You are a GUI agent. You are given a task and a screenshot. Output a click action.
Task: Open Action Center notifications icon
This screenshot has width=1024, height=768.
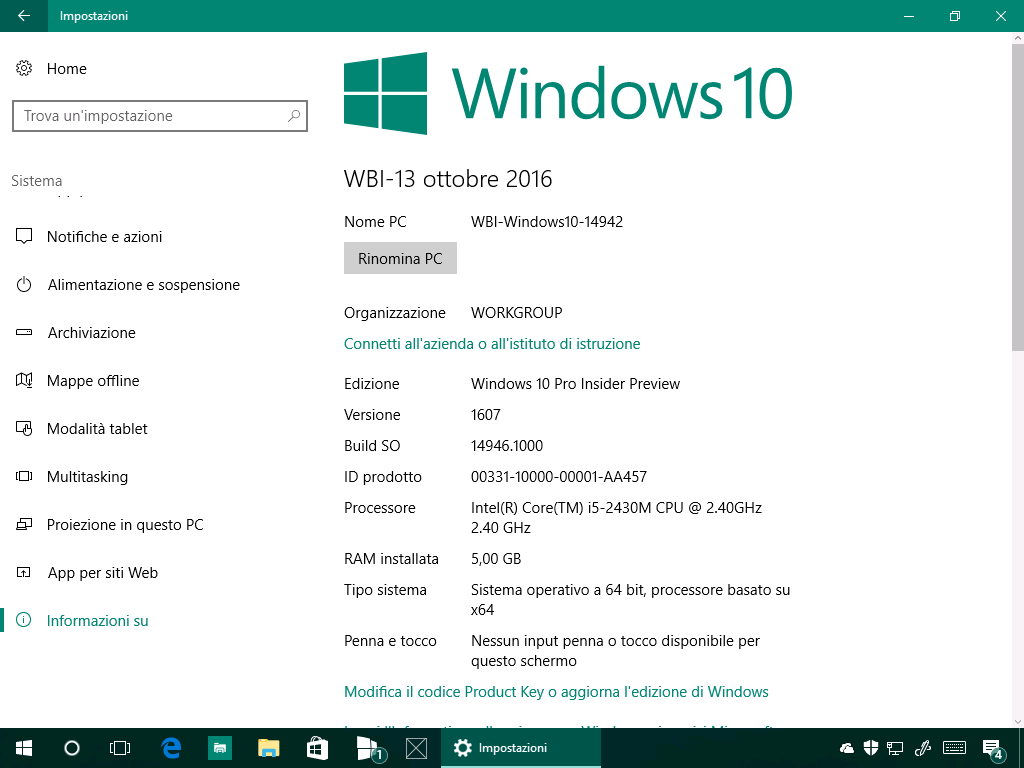(993, 748)
